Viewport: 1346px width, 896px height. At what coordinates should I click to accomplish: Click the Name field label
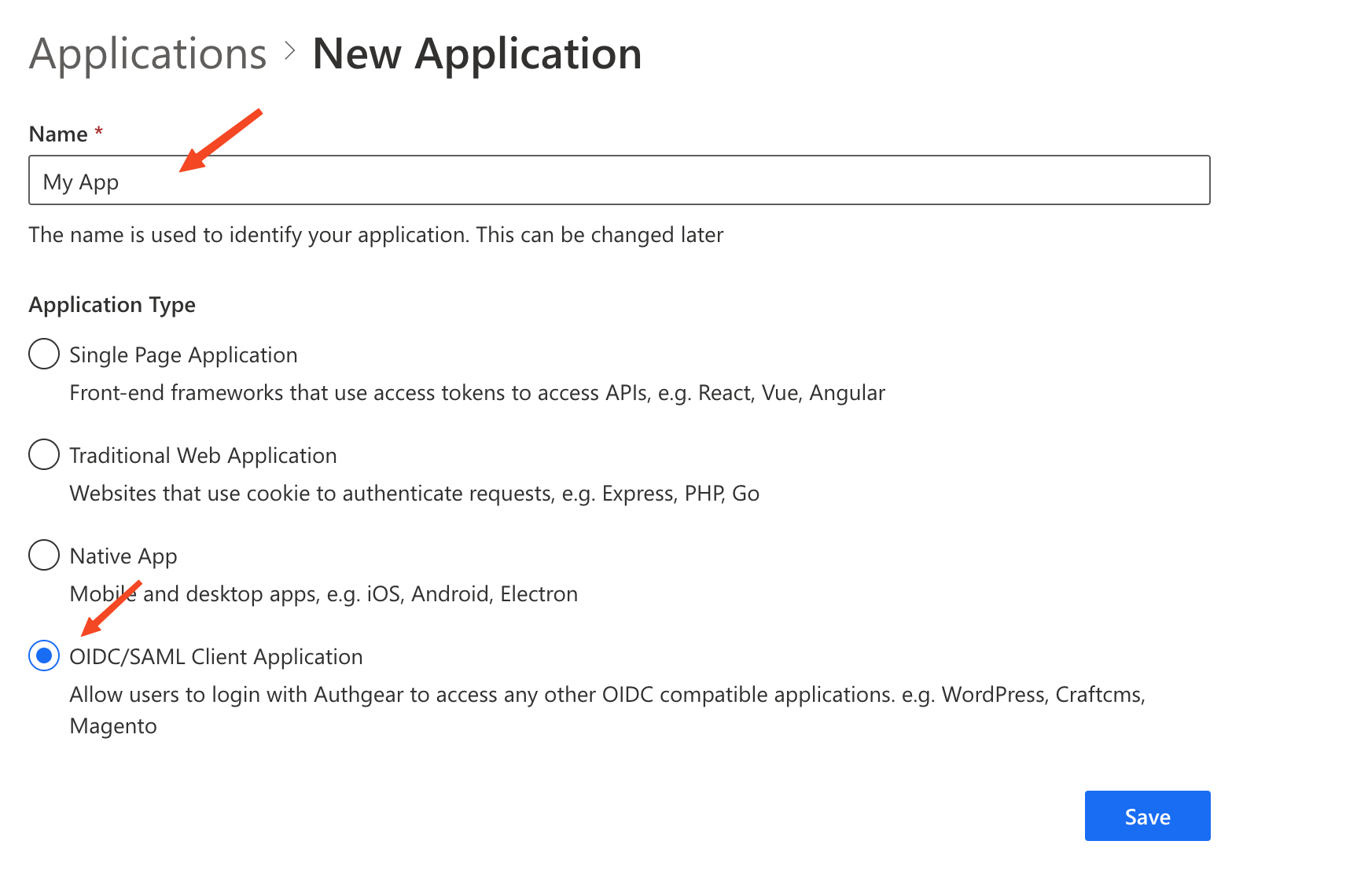(x=58, y=134)
